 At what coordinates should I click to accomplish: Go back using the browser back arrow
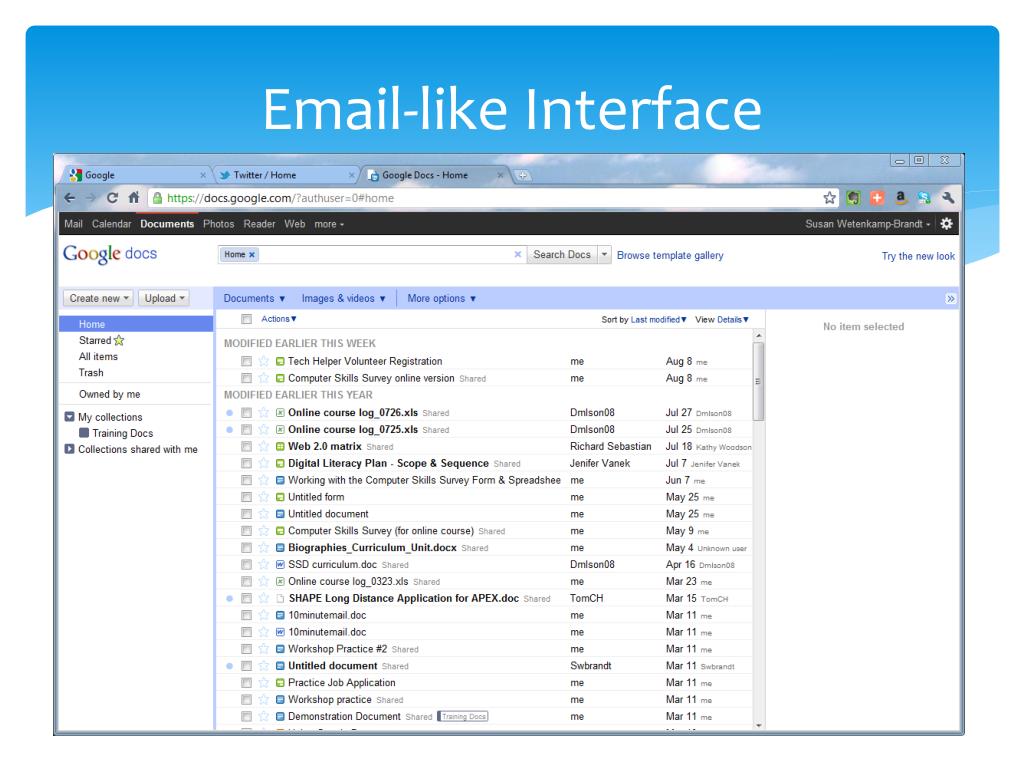(x=70, y=198)
